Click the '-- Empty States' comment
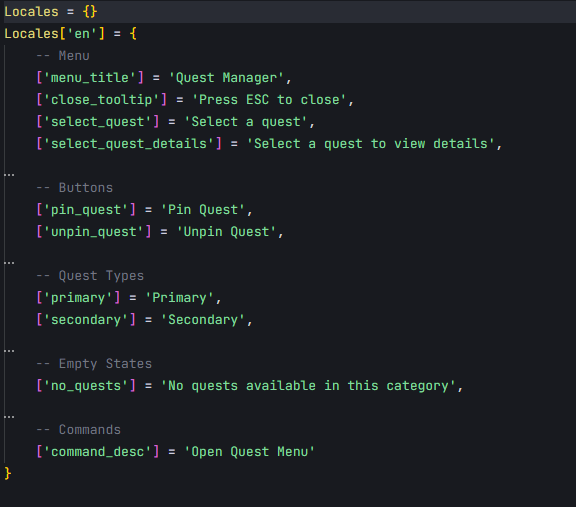The width and height of the screenshot is (576, 507). point(94,364)
